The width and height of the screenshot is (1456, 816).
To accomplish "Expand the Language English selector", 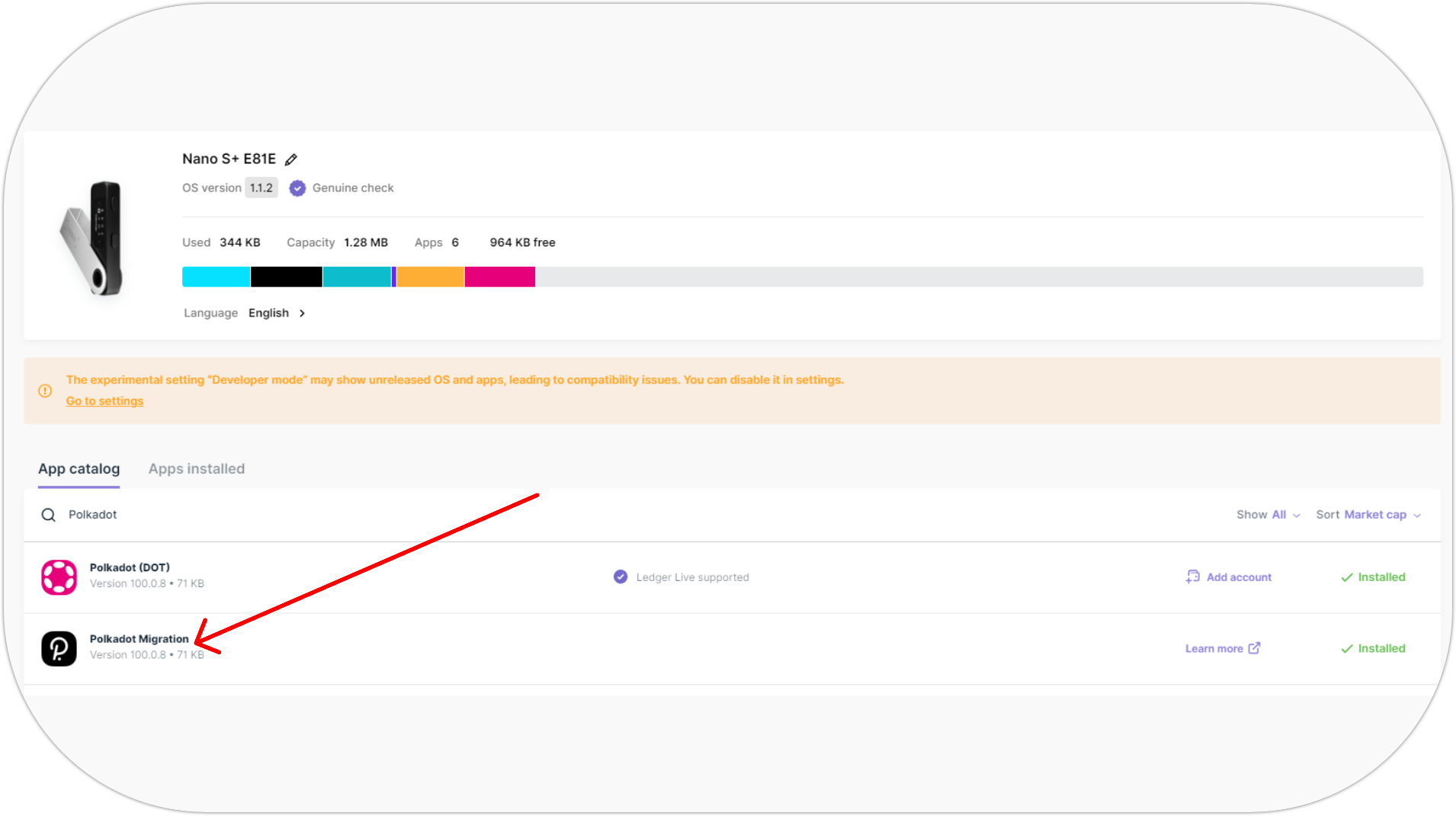I will 276,313.
